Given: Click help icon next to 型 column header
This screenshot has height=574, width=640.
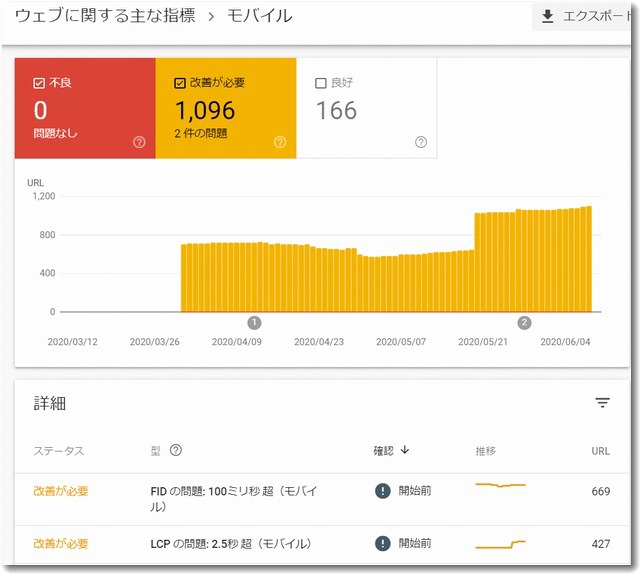Looking at the screenshot, I should 176,450.
